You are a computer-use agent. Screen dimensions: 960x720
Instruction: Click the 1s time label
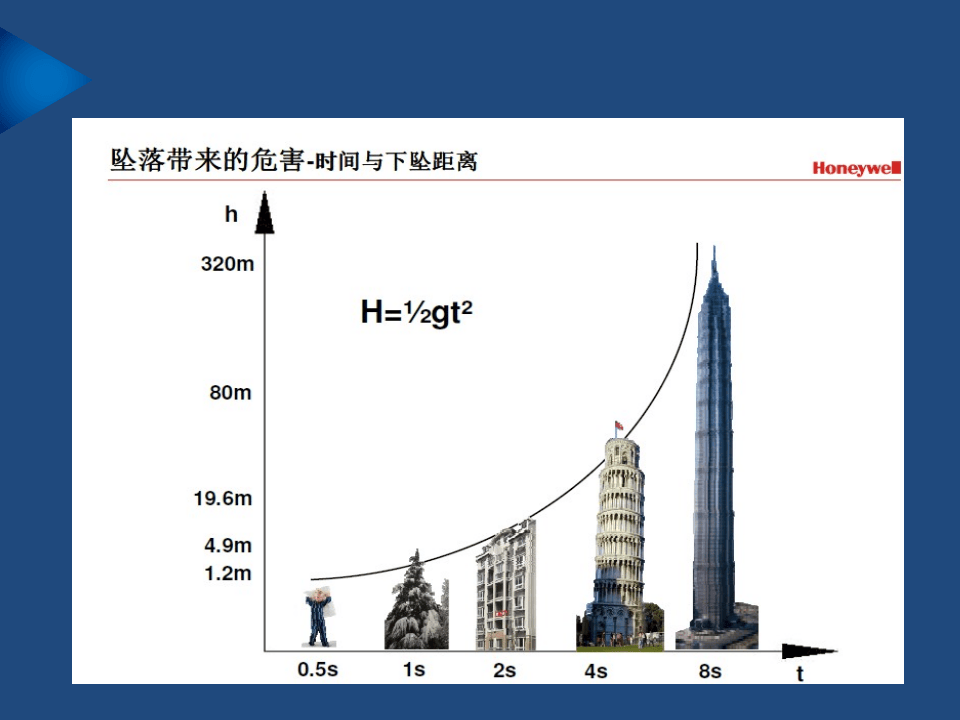414,669
